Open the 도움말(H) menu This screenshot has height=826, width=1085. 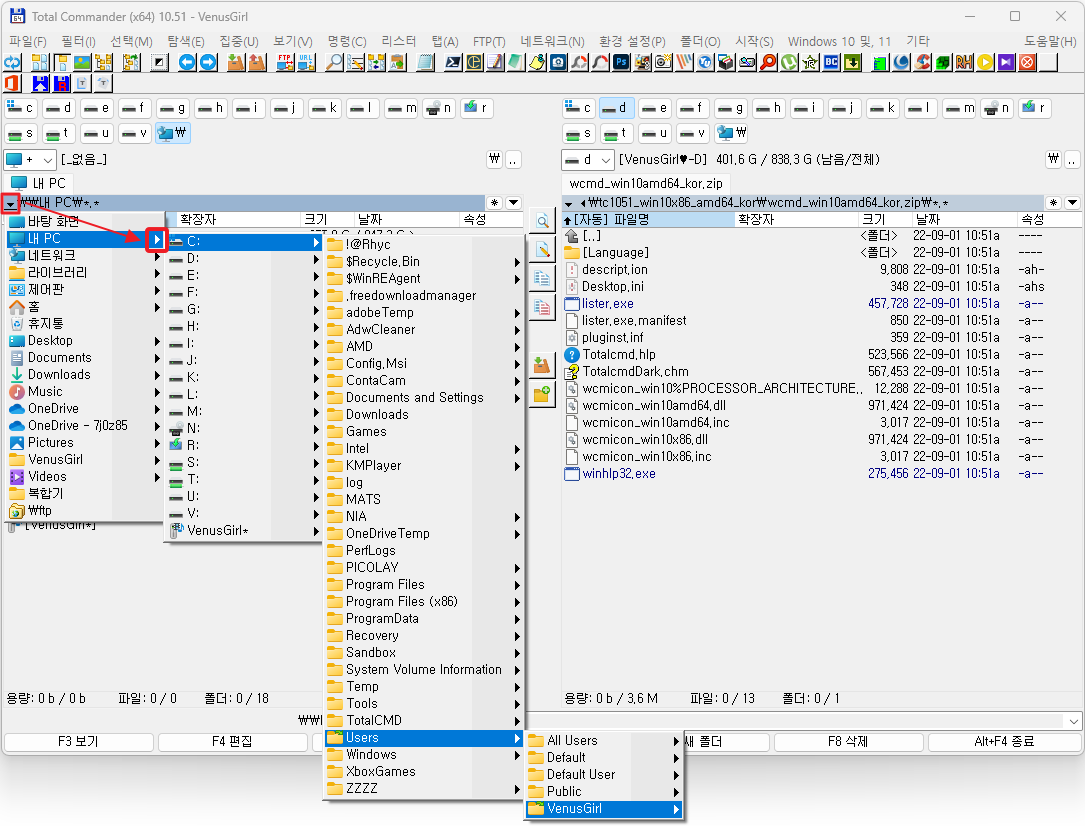point(1050,42)
